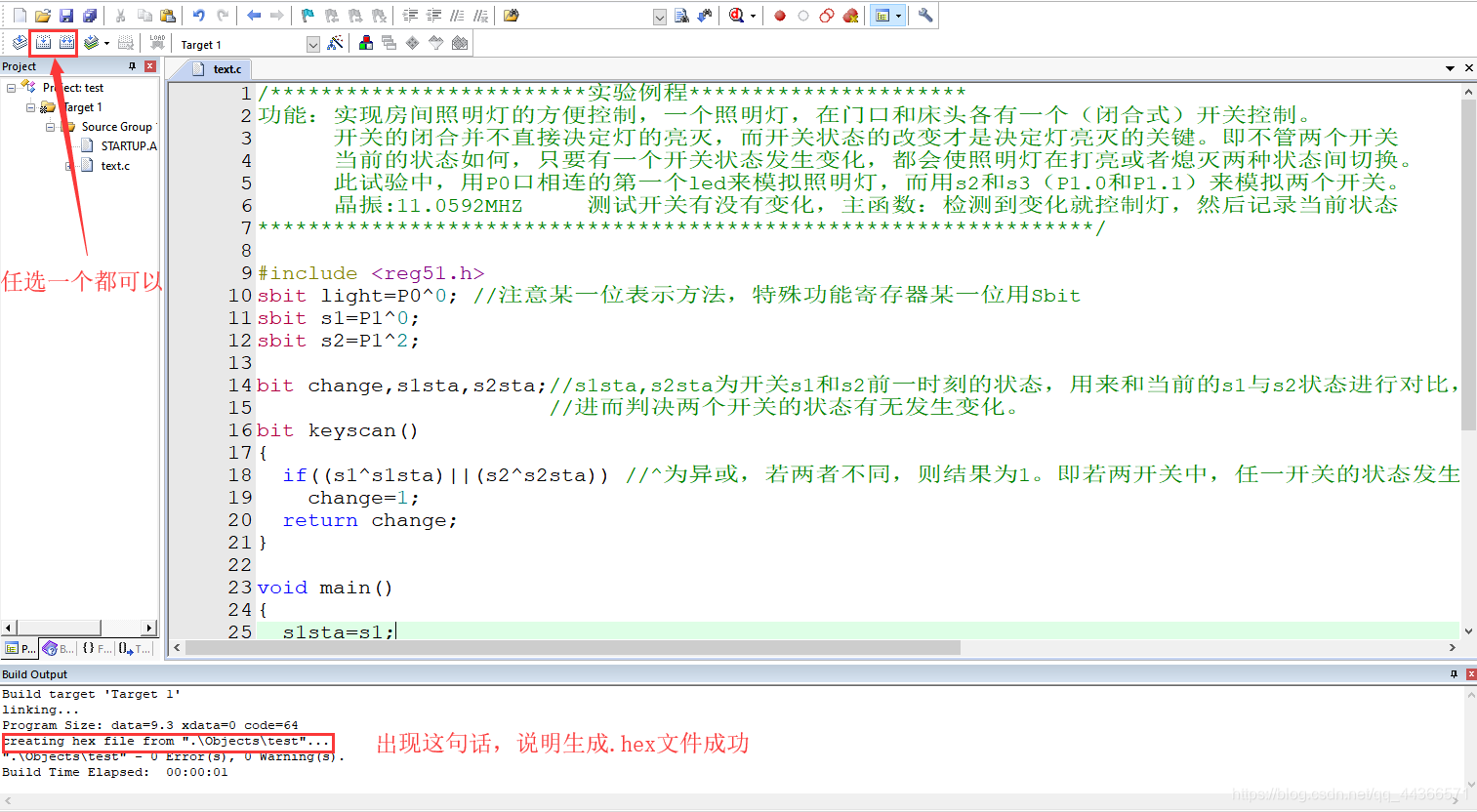Viewport: 1477px width, 812px height.
Task: Insert a breakpoint with red dot
Action: [x=780, y=16]
